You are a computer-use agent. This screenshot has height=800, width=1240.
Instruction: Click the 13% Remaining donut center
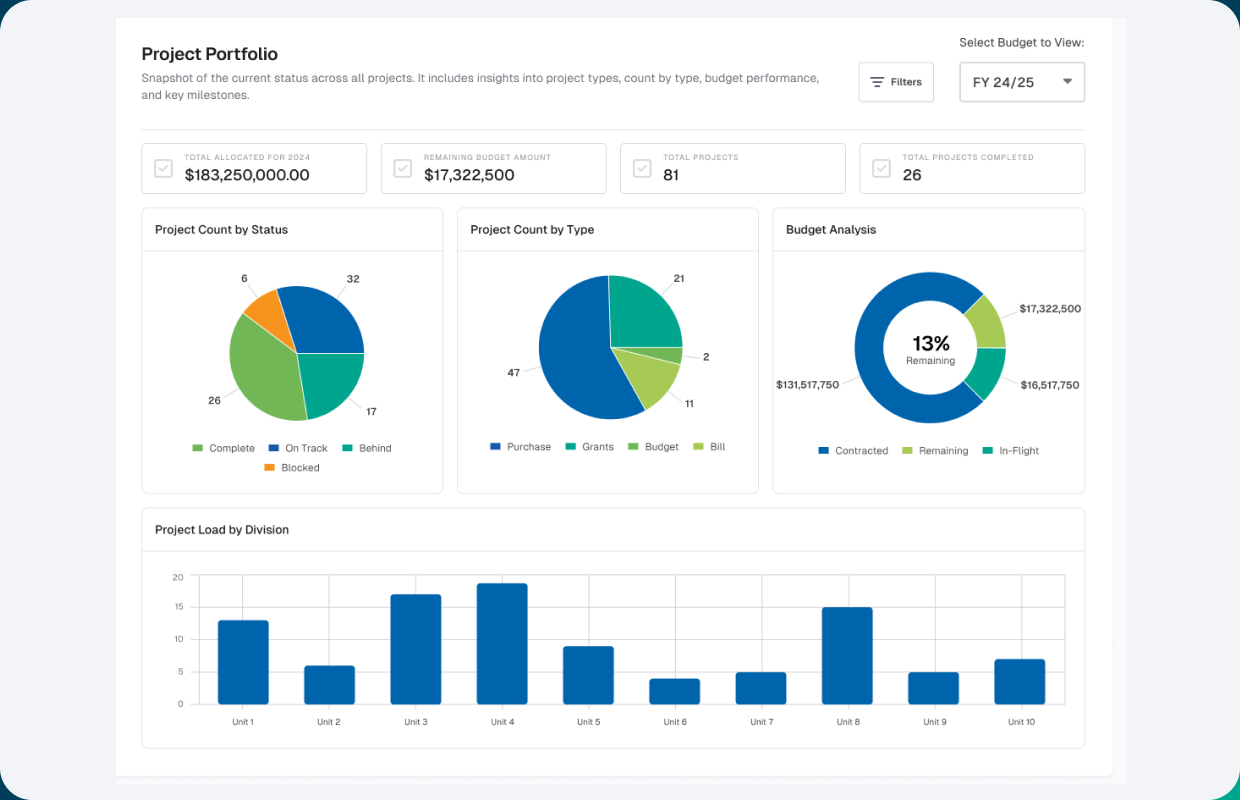pos(930,348)
